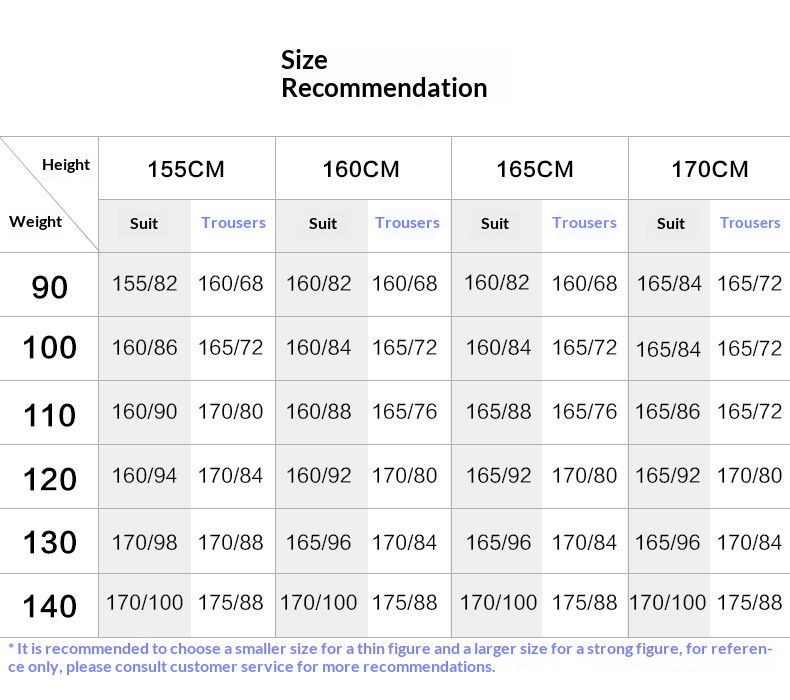This screenshot has height=700, width=790.
Task: Click the "Size Recommendation" title
Action: tap(383, 74)
